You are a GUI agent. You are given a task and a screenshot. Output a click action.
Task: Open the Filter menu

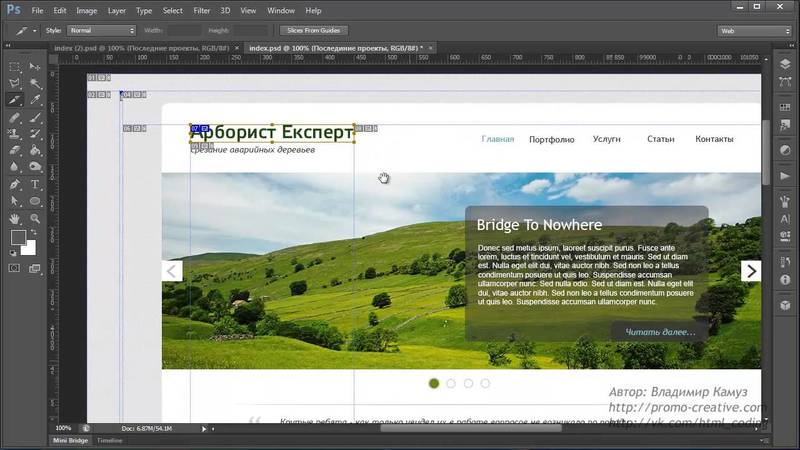(200, 10)
